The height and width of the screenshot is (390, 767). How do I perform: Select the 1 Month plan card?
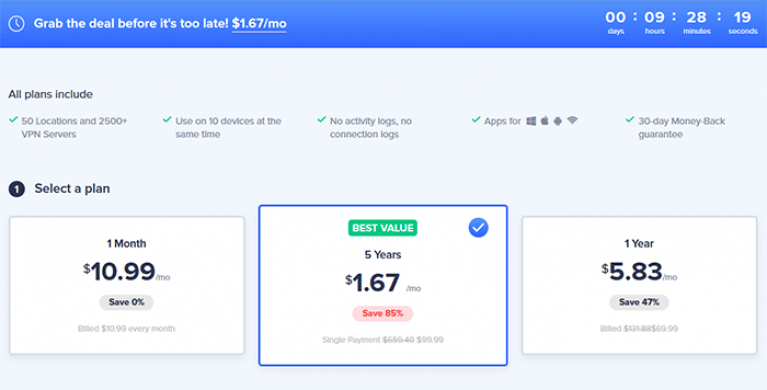pyautogui.click(x=127, y=285)
